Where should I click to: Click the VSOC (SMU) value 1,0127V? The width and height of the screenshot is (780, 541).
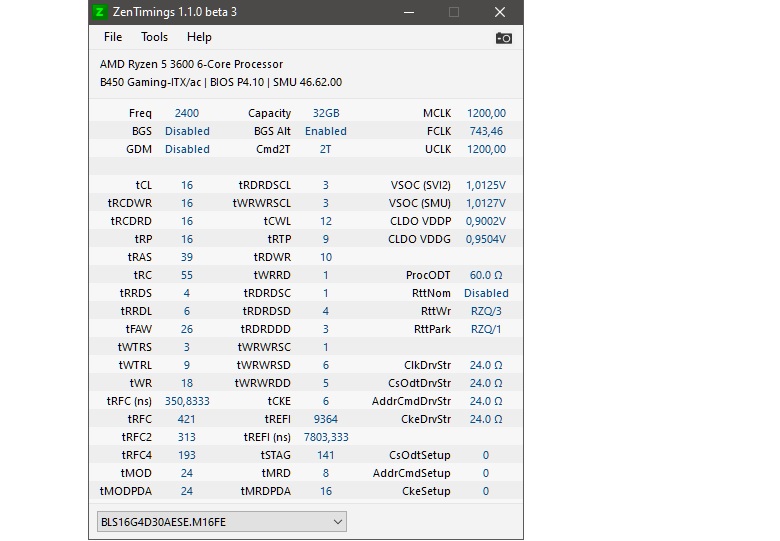486,203
